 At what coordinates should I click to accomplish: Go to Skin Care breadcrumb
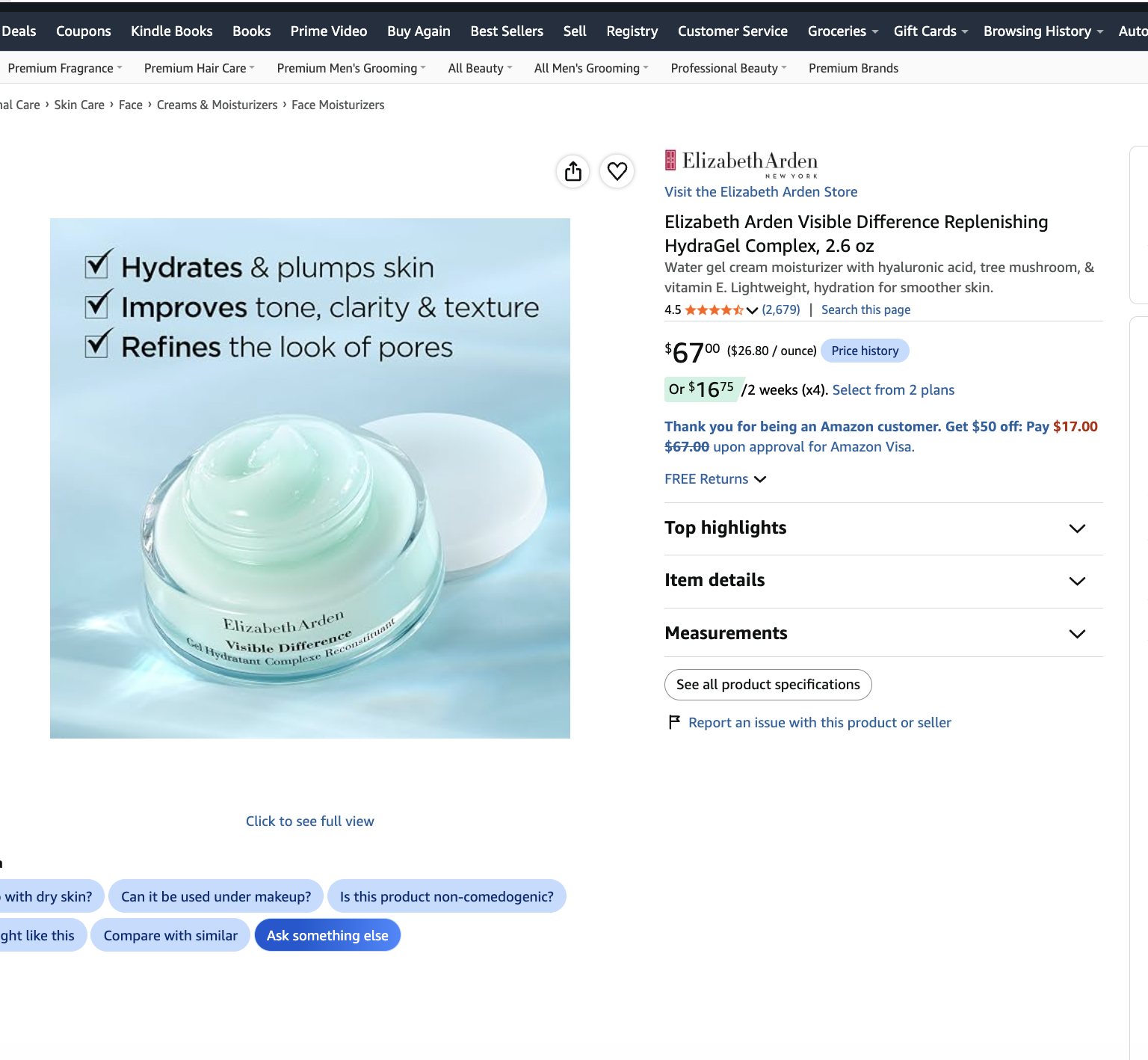point(79,105)
